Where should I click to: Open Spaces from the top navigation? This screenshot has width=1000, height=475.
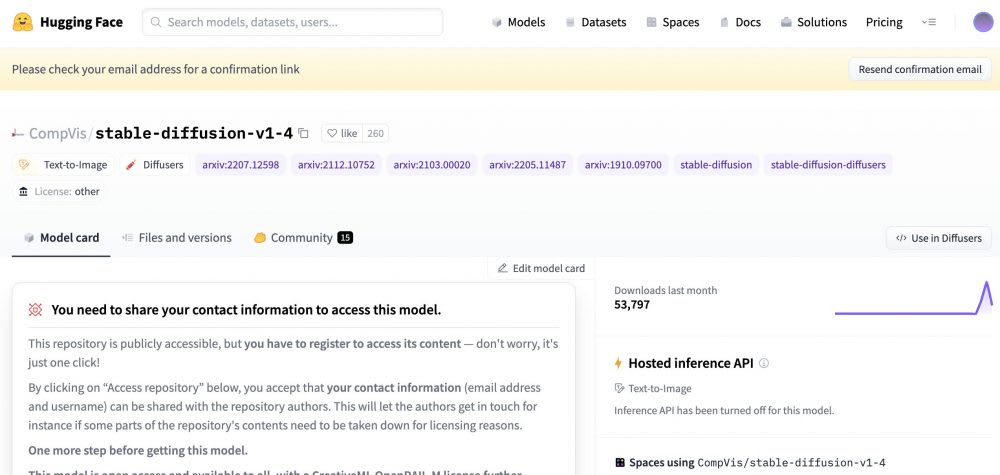(673, 22)
